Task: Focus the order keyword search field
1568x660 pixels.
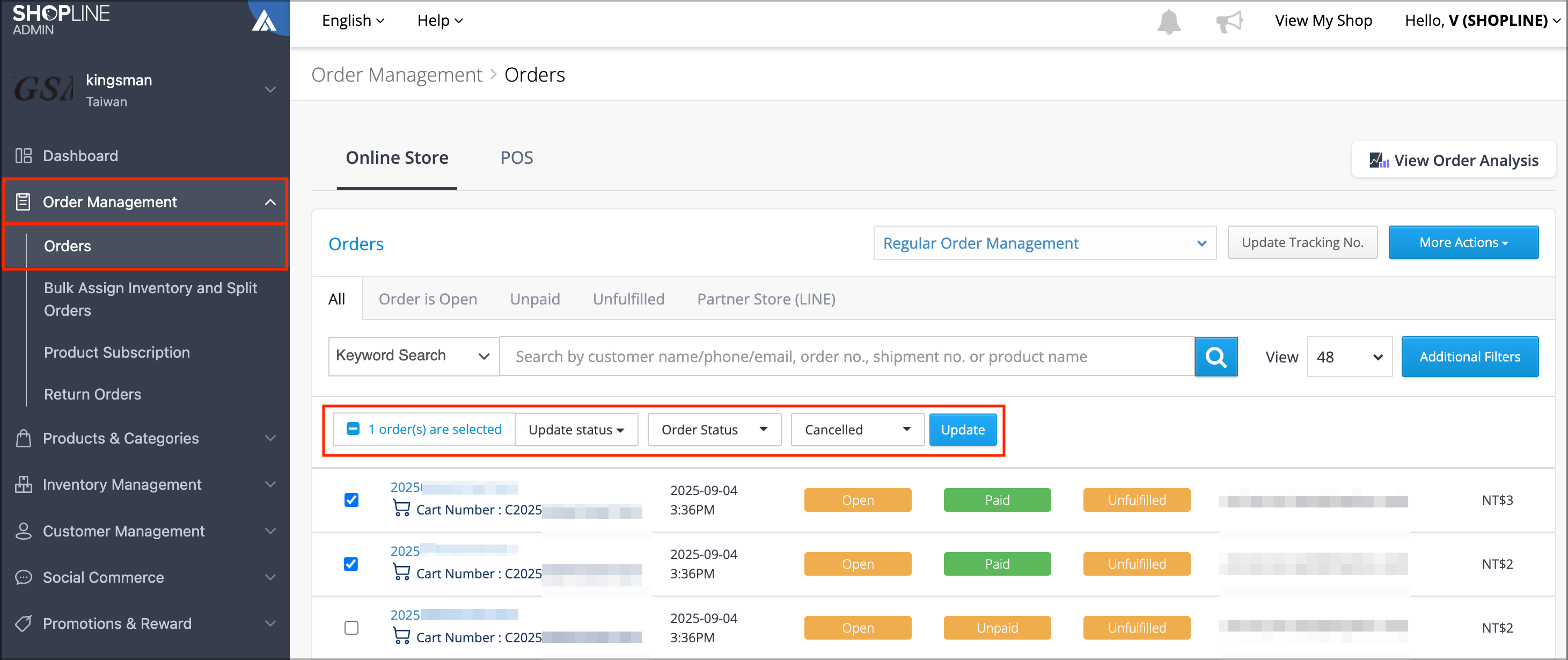Action: (847, 357)
